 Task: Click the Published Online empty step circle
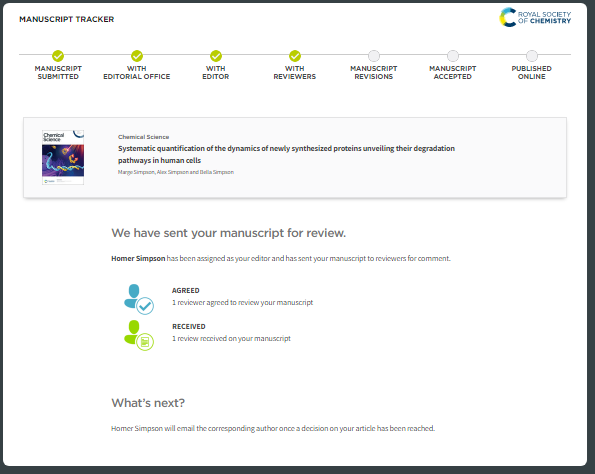point(532,56)
